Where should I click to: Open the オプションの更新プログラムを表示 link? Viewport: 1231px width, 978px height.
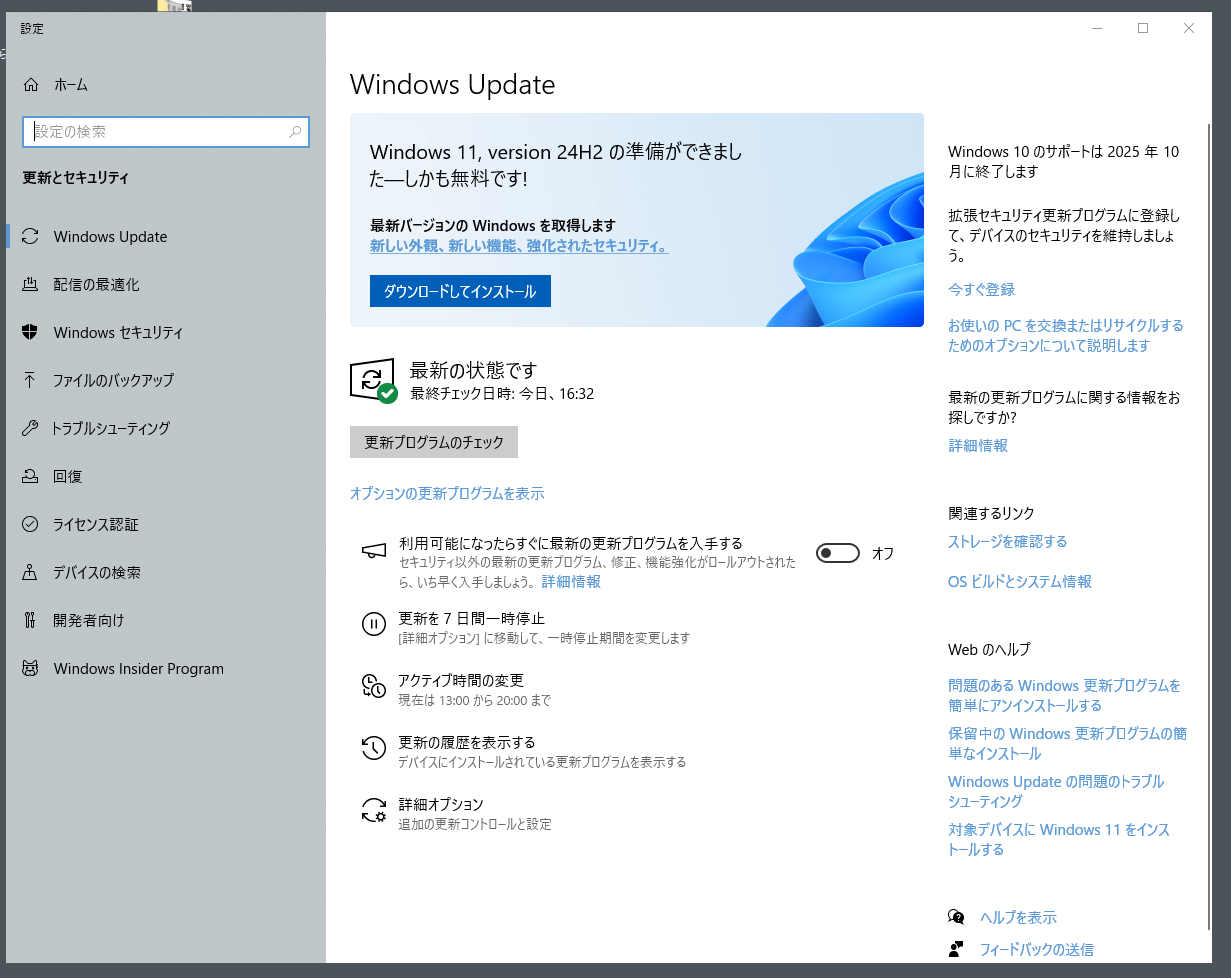(447, 494)
